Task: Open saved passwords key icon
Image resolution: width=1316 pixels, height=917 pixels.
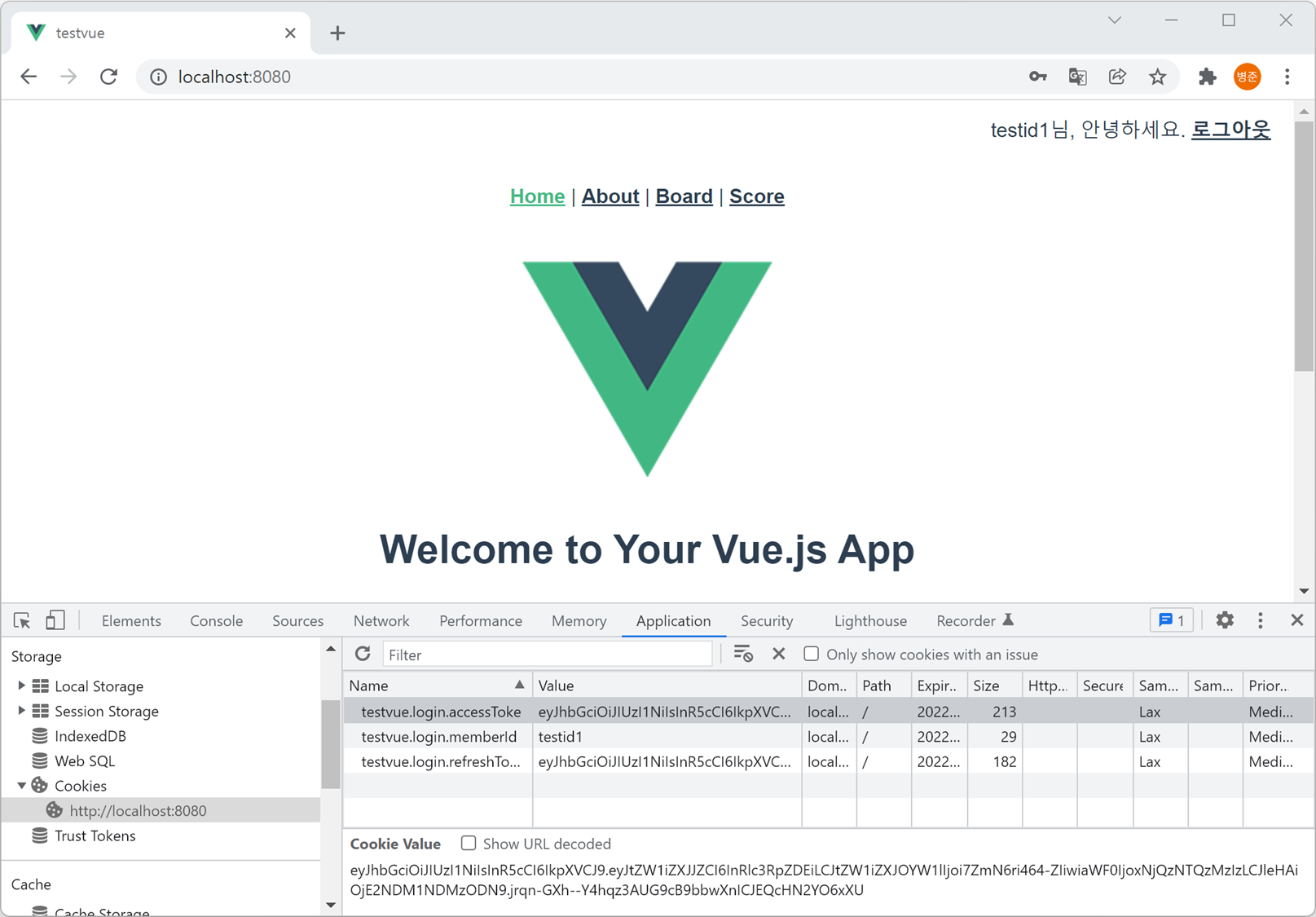Action: [1037, 77]
